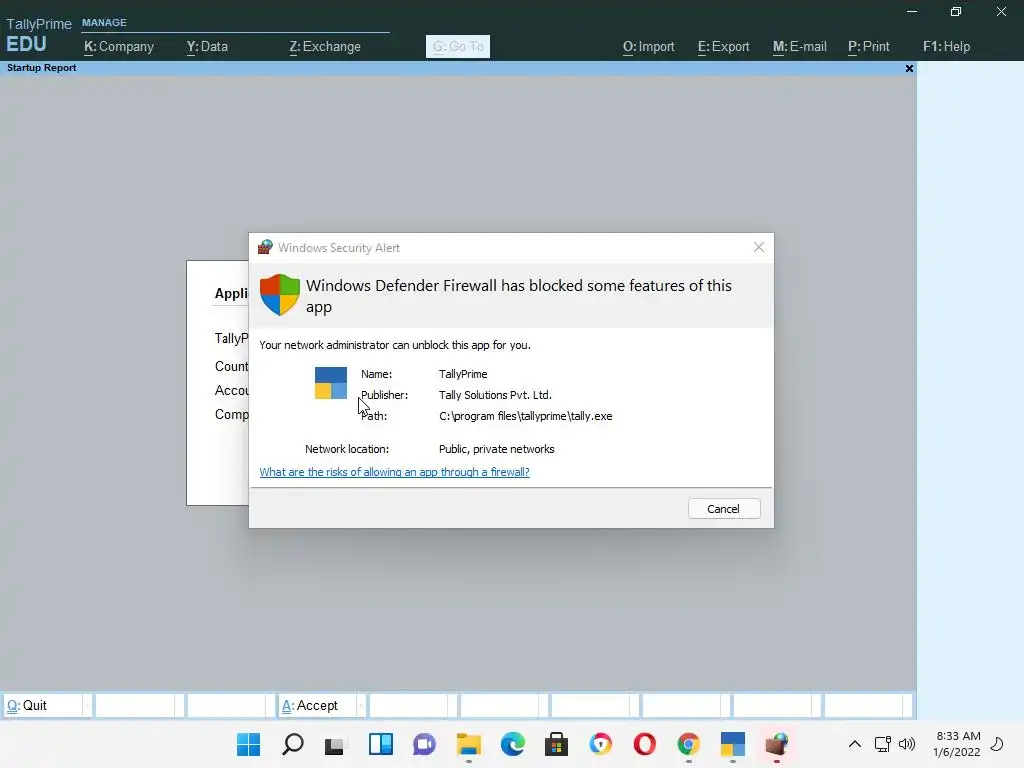Open the Z: Exchange menu
This screenshot has height=768, width=1024.
[325, 46]
